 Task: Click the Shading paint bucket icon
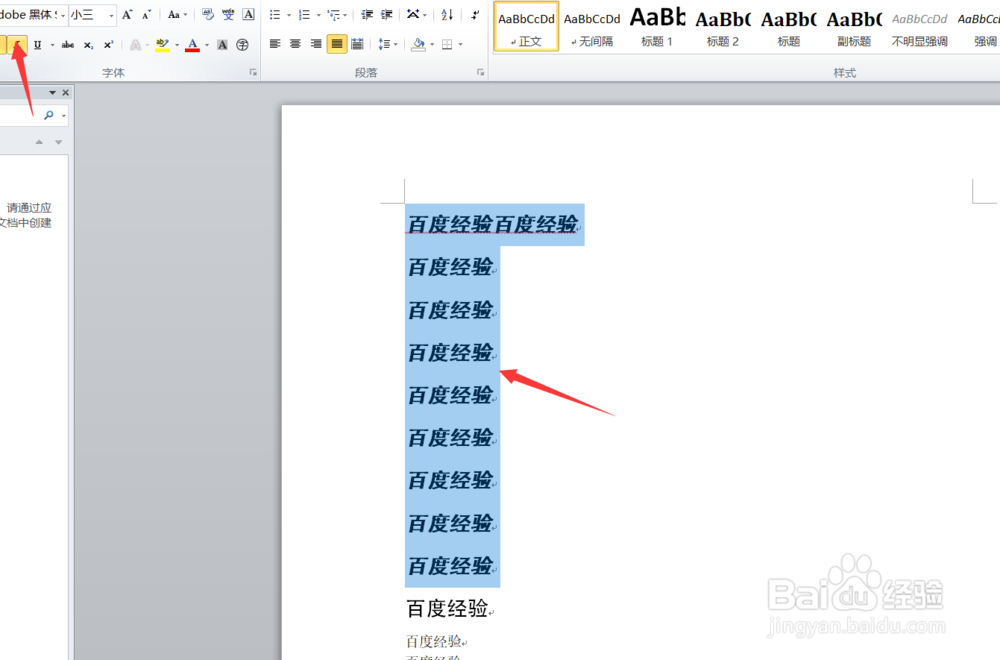point(418,44)
